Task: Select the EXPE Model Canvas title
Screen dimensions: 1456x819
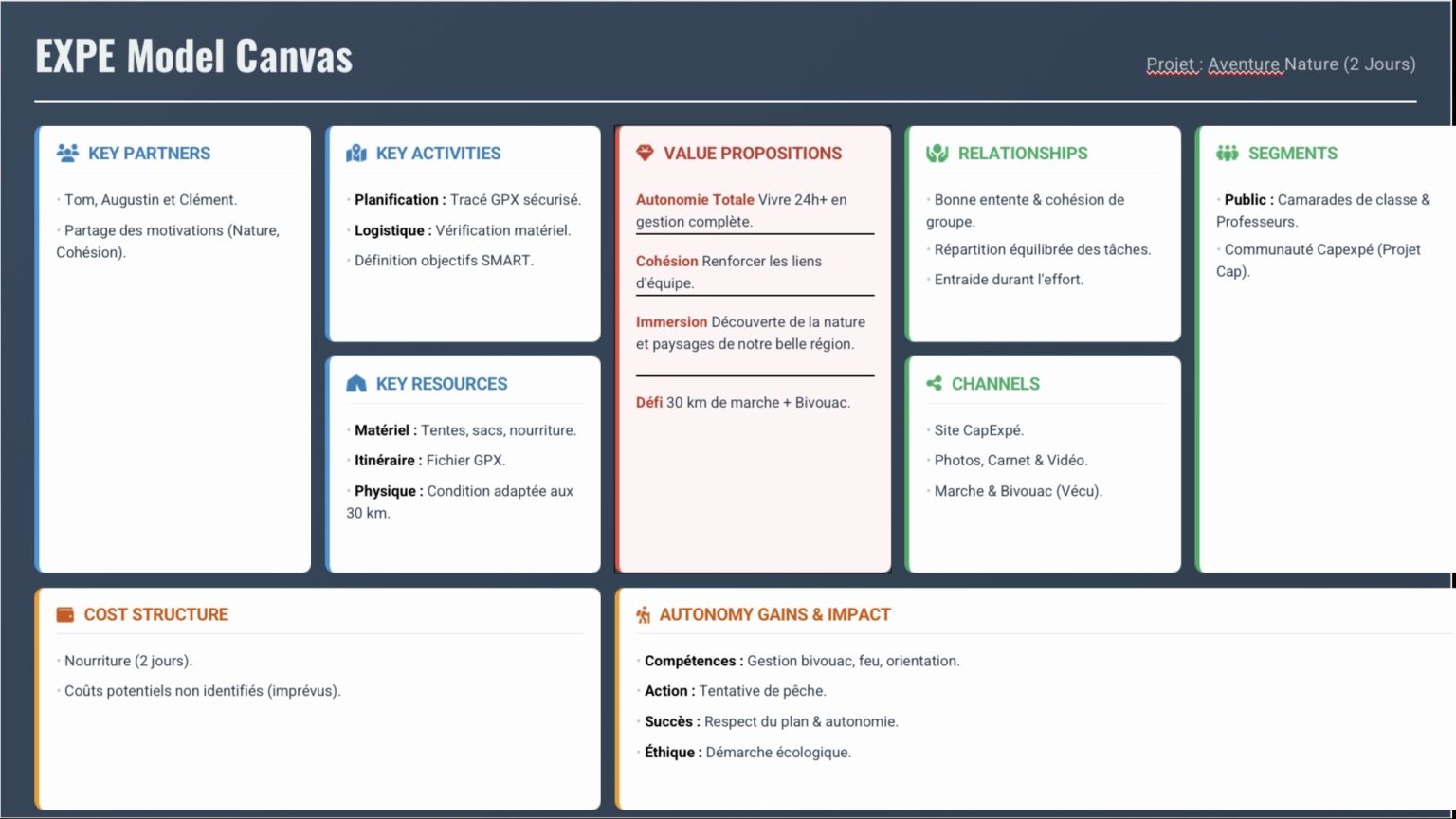Action: point(194,56)
